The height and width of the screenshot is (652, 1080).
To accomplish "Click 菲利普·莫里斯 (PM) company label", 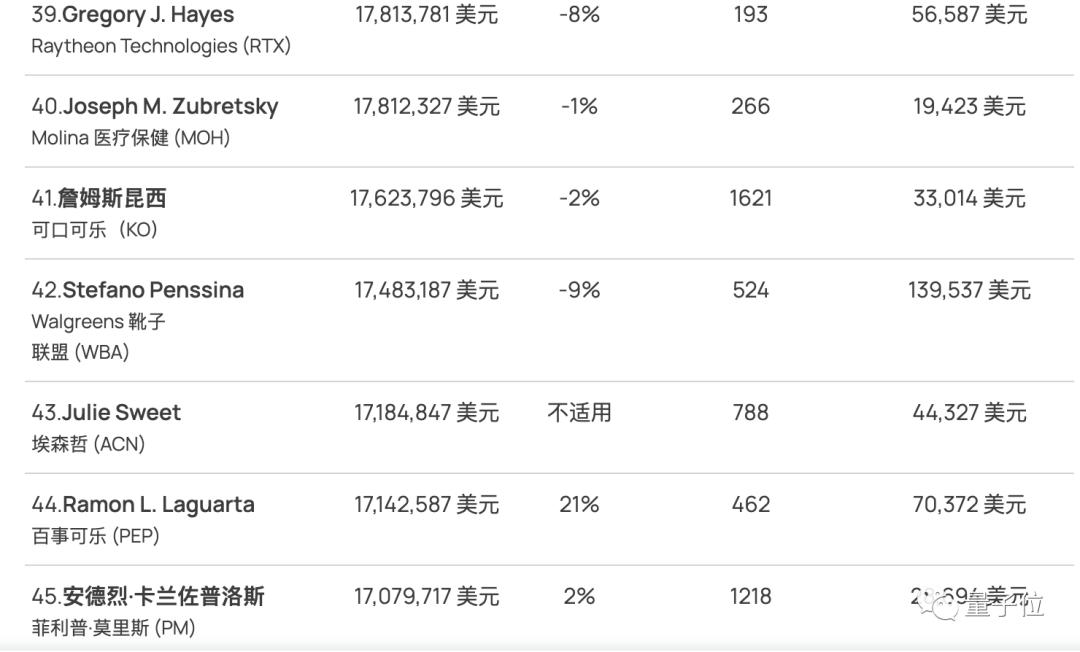I will pos(113,628).
